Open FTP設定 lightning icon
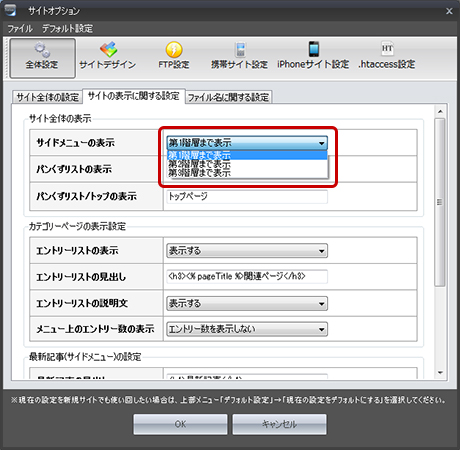 pos(174,56)
